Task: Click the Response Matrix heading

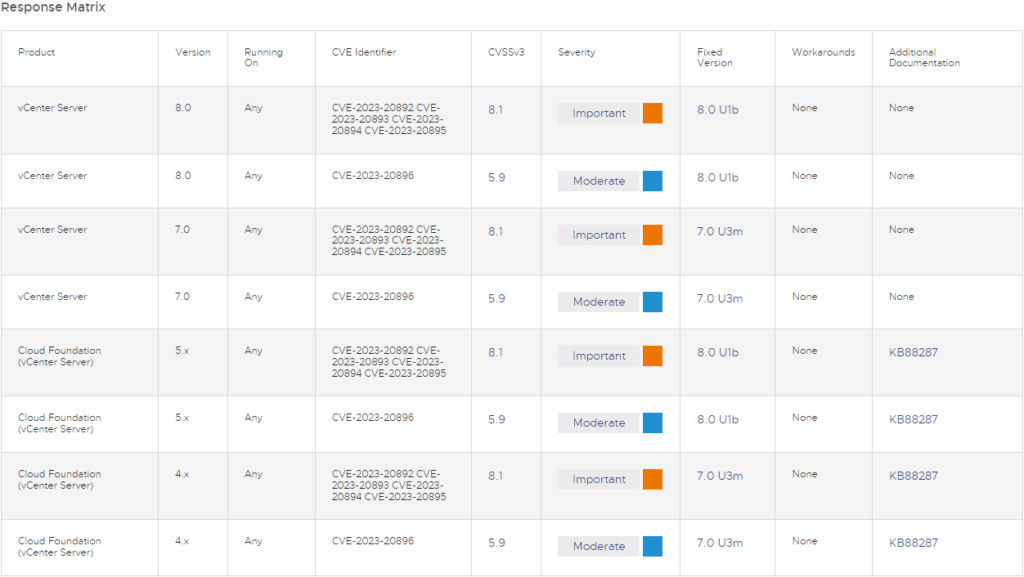Action: (x=53, y=7)
